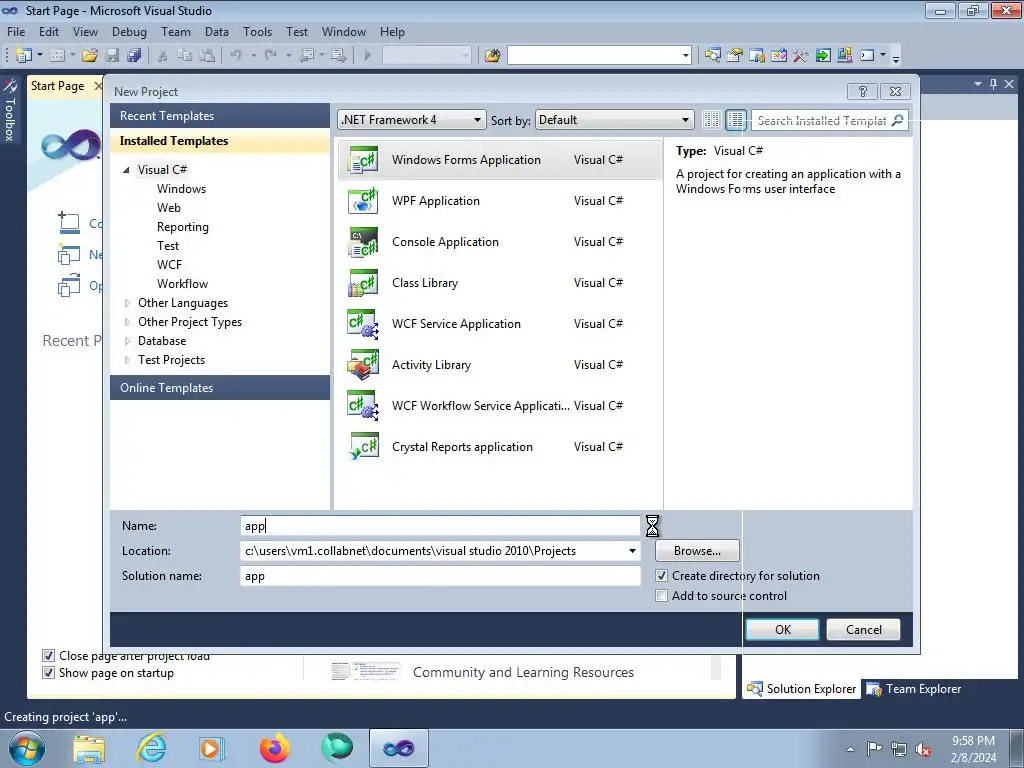
Task: Open Community and Learning Resources link
Action: pos(523,672)
